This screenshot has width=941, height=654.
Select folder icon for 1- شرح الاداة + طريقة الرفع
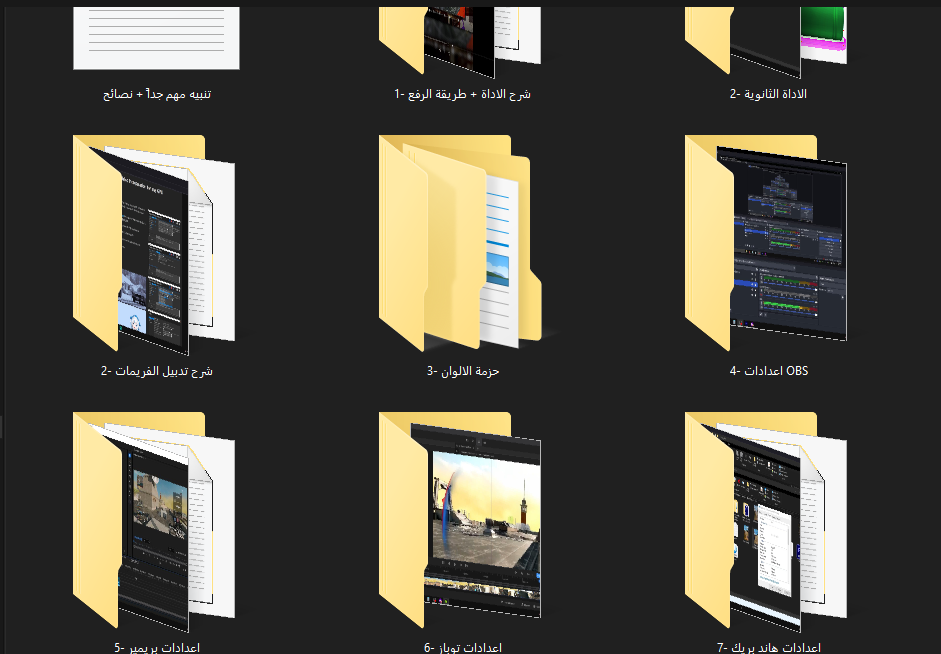point(460,42)
